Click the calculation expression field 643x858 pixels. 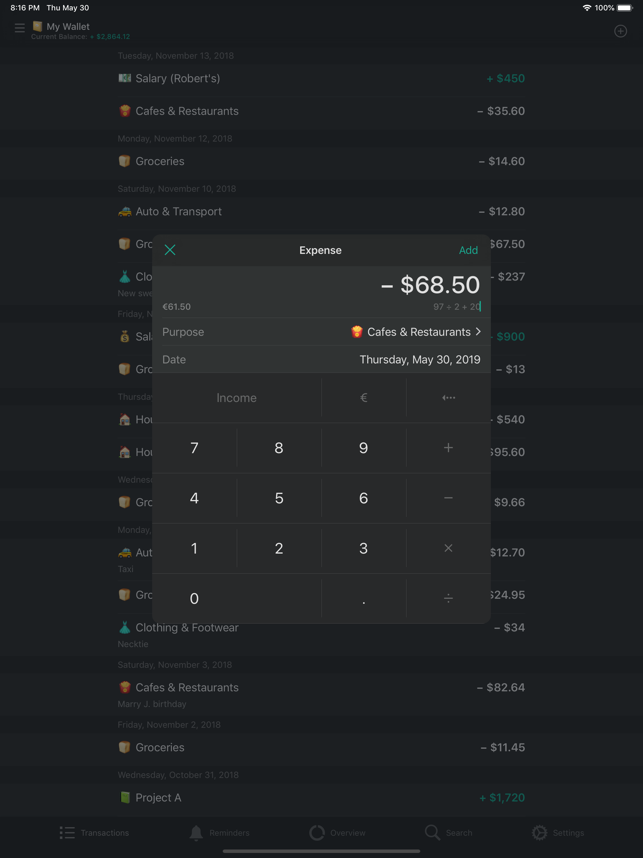click(456, 306)
